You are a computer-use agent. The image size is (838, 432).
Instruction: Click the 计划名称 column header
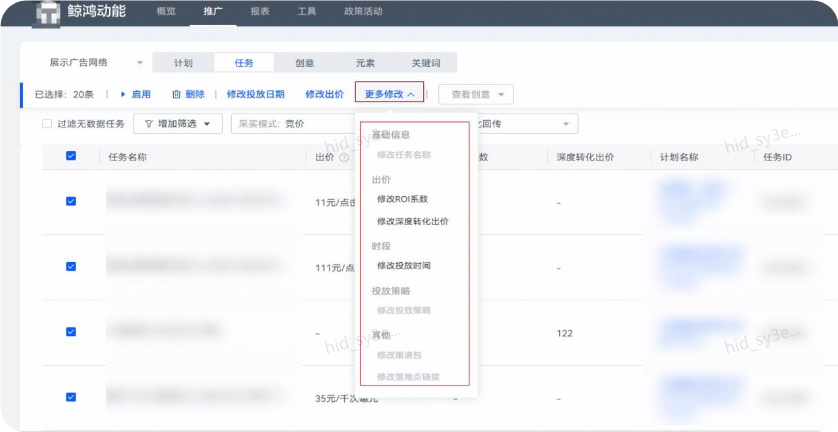click(679, 157)
